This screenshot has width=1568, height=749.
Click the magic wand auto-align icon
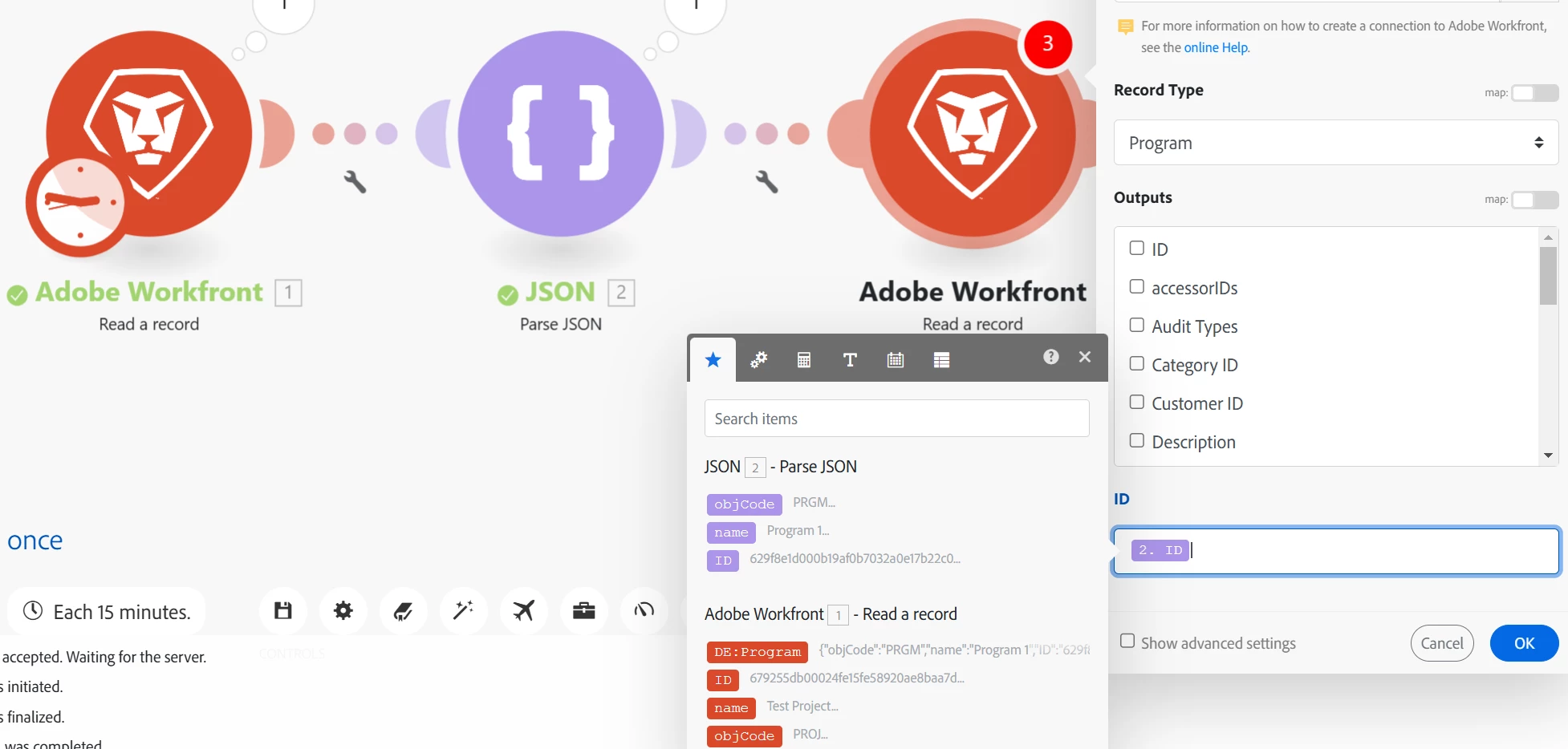464,610
